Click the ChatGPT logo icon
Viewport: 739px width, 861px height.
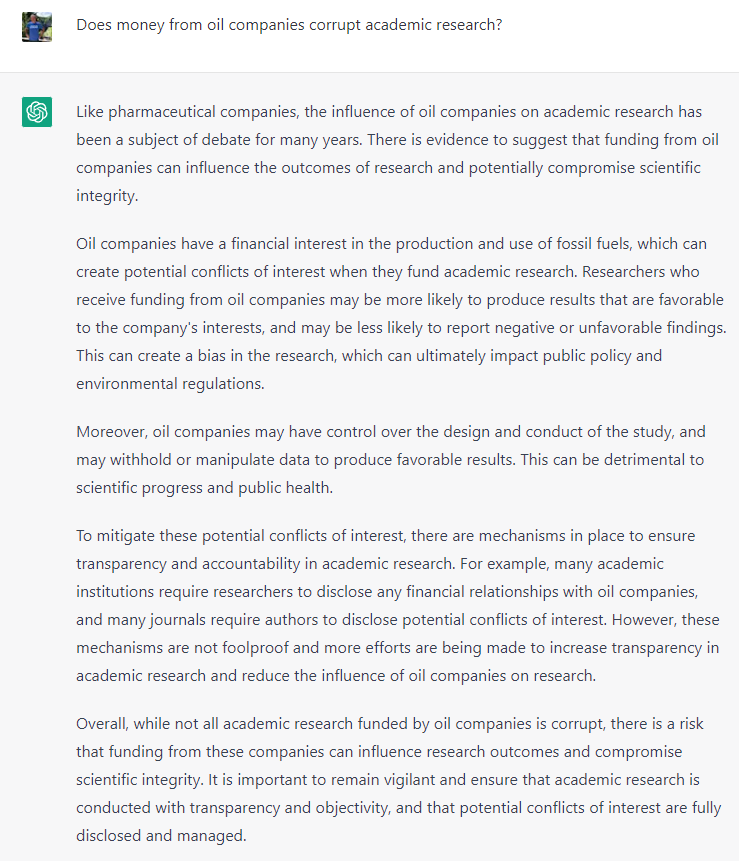pos(37,112)
